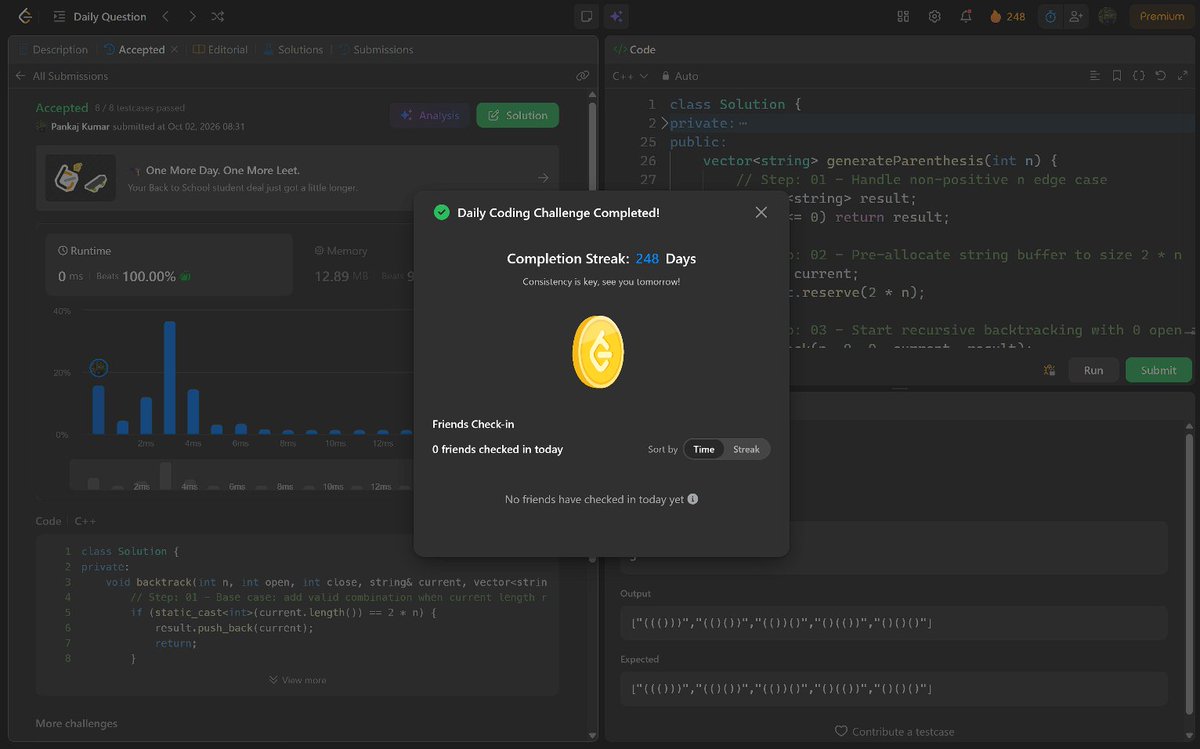Viewport: 1200px width, 749px height.
Task: Switch to the Editorial tab
Action: [x=220, y=49]
